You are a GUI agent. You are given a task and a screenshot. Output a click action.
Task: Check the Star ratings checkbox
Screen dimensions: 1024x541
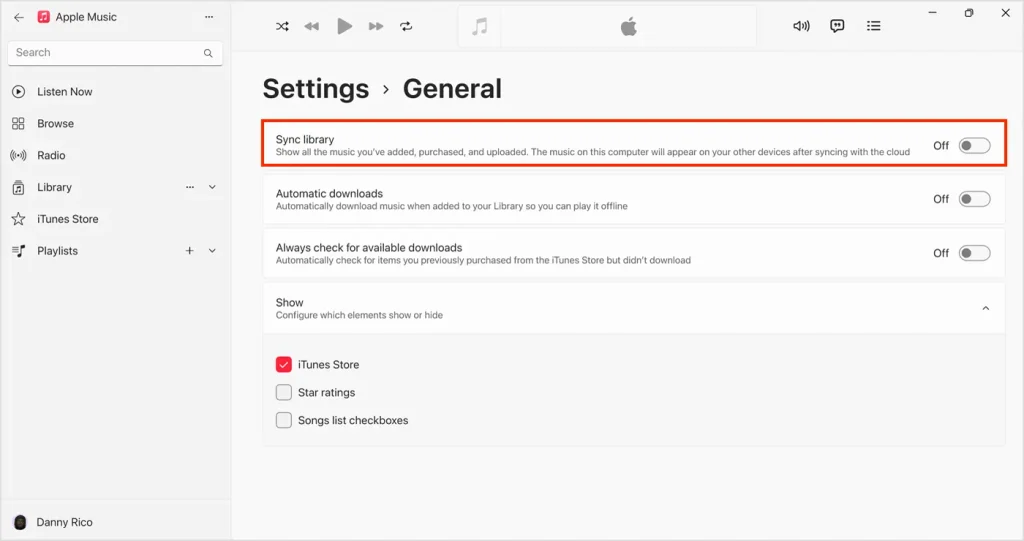[x=283, y=393]
